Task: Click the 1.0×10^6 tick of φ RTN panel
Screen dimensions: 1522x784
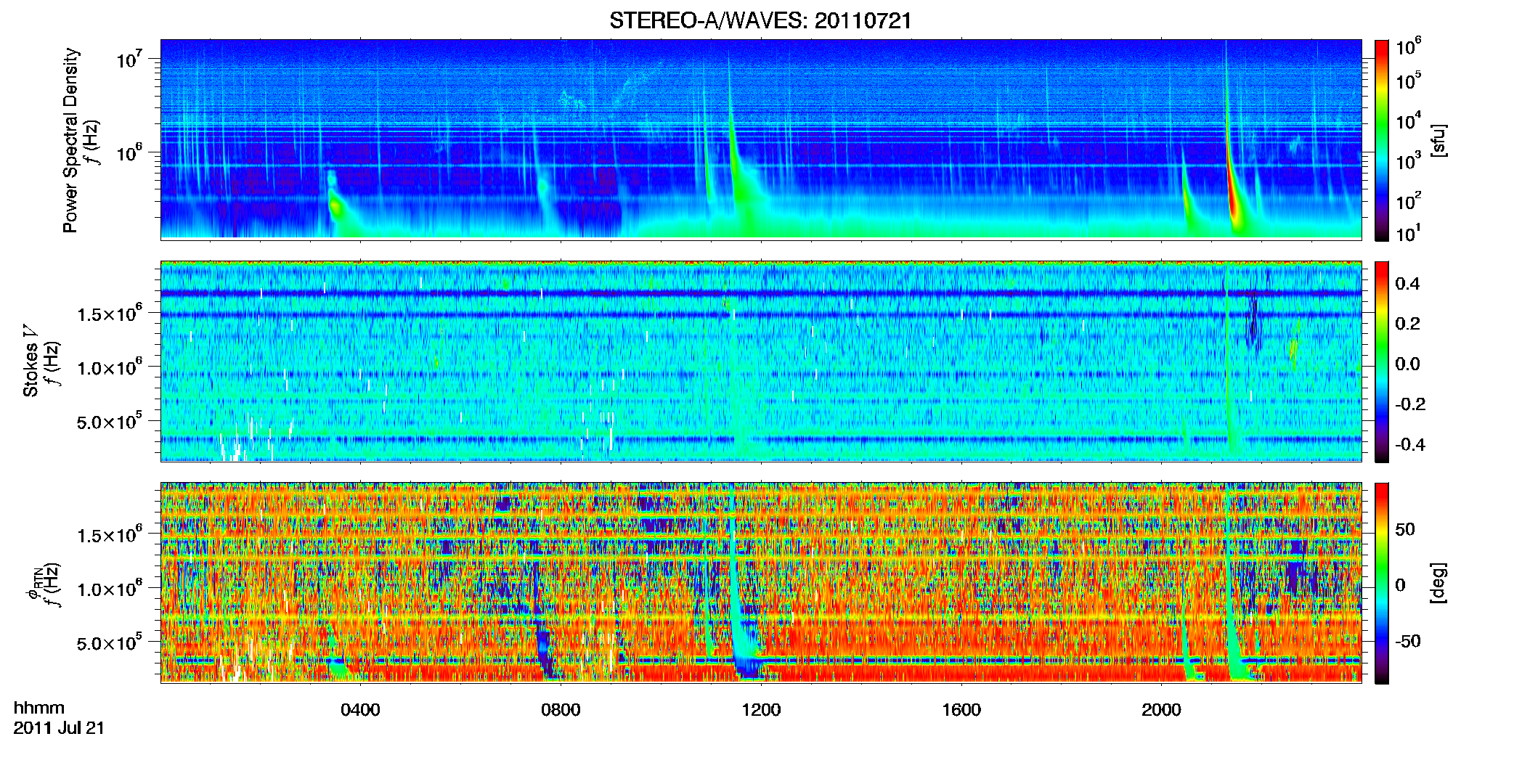Action: coord(110,588)
